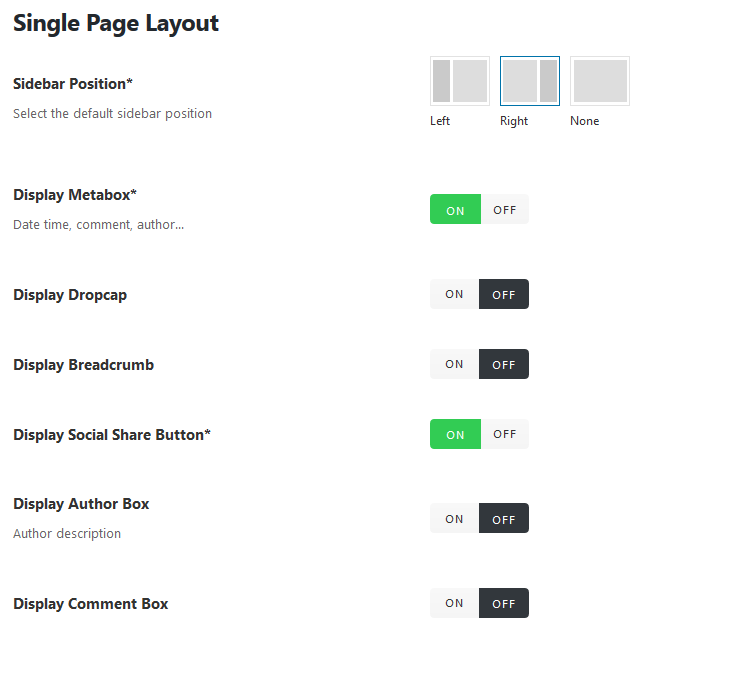Select the Right sidebar layout icon
This screenshot has height=677, width=736.
point(530,81)
